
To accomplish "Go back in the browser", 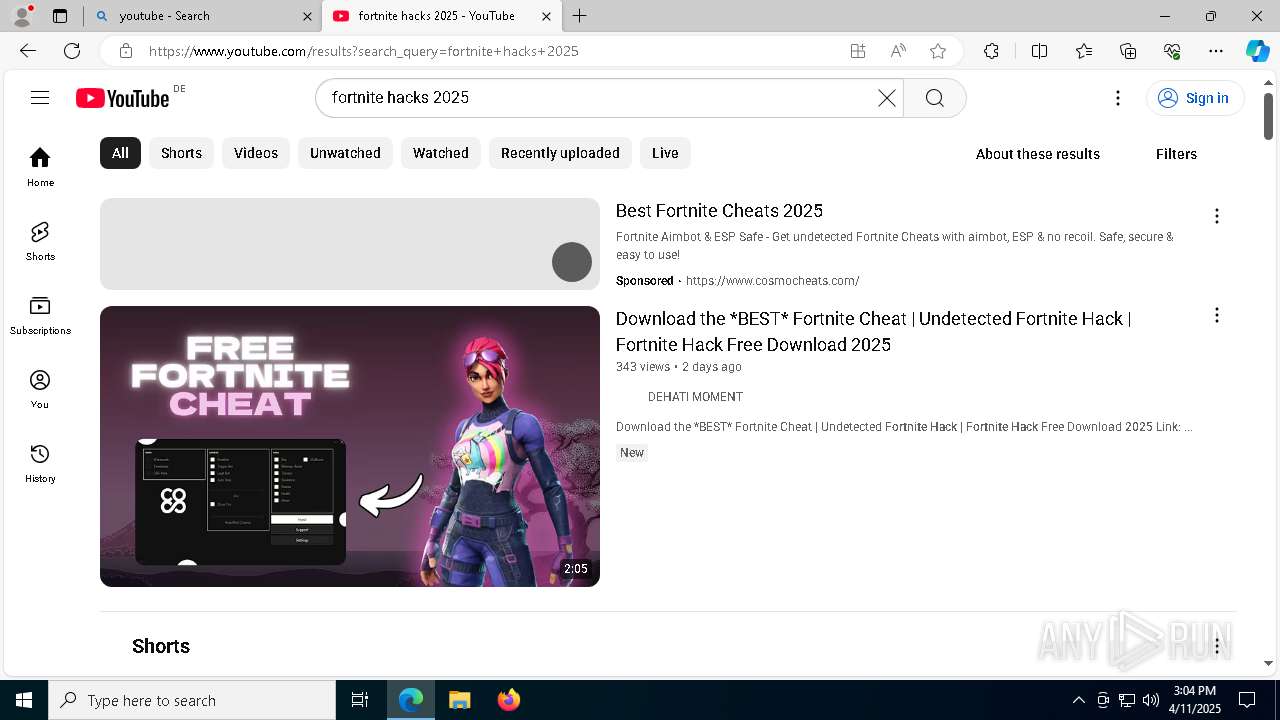I will (x=28, y=51).
